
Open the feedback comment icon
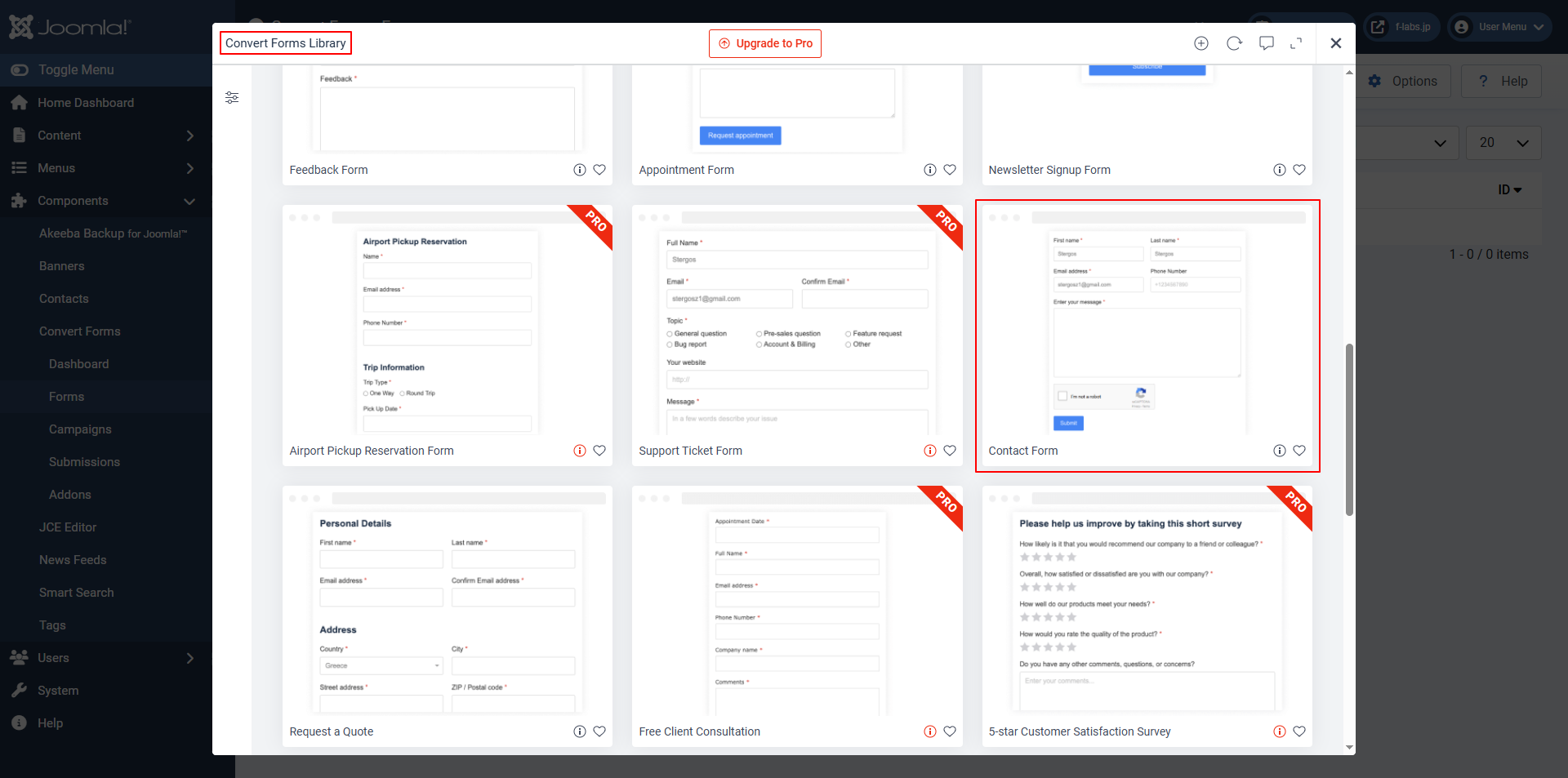click(1266, 43)
